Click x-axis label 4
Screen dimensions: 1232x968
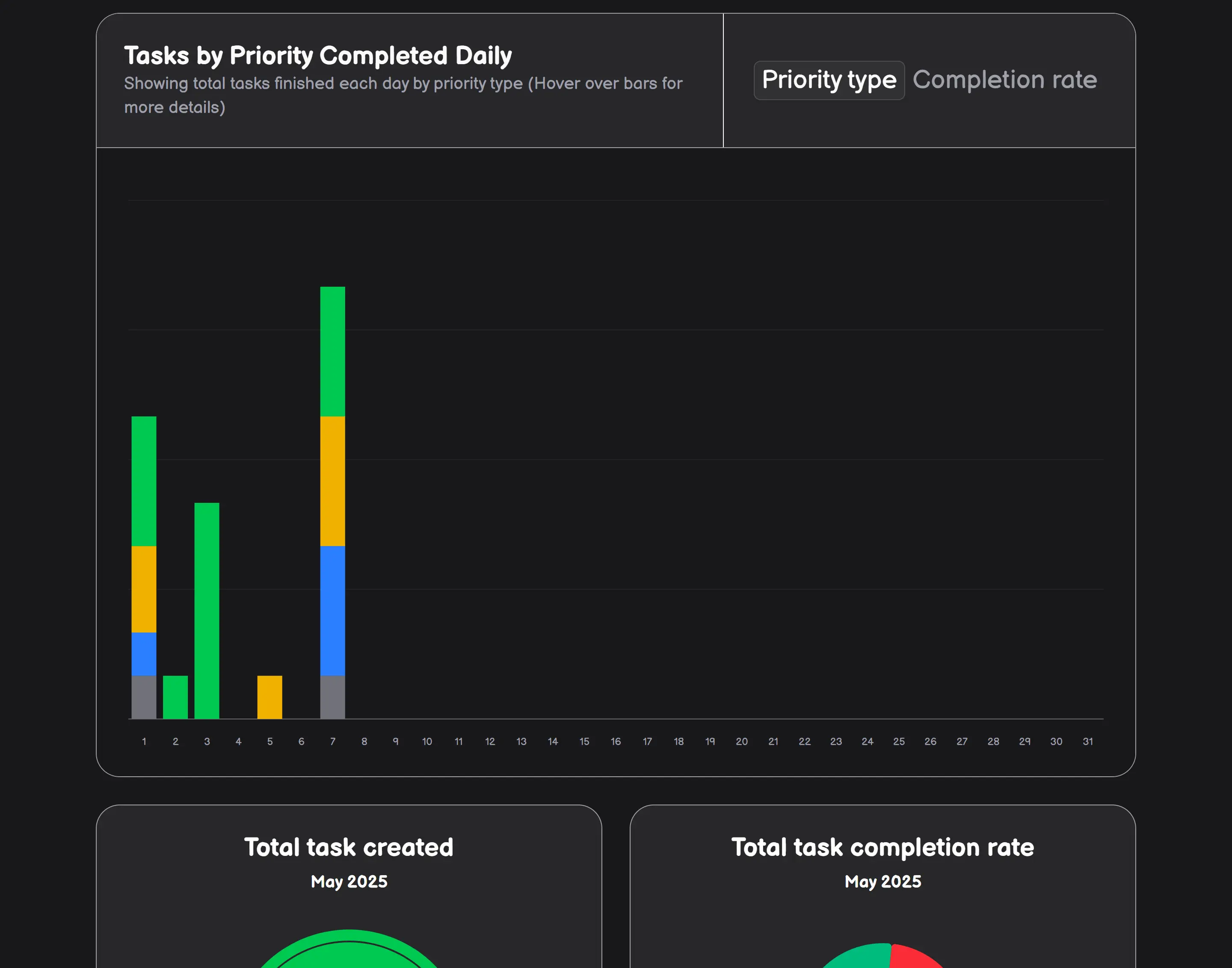(x=238, y=741)
